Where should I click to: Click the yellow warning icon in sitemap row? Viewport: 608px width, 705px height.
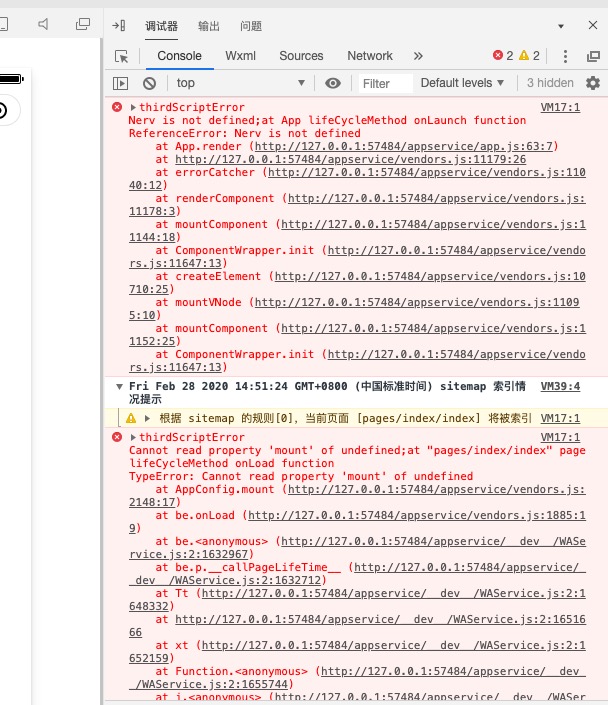click(x=131, y=419)
